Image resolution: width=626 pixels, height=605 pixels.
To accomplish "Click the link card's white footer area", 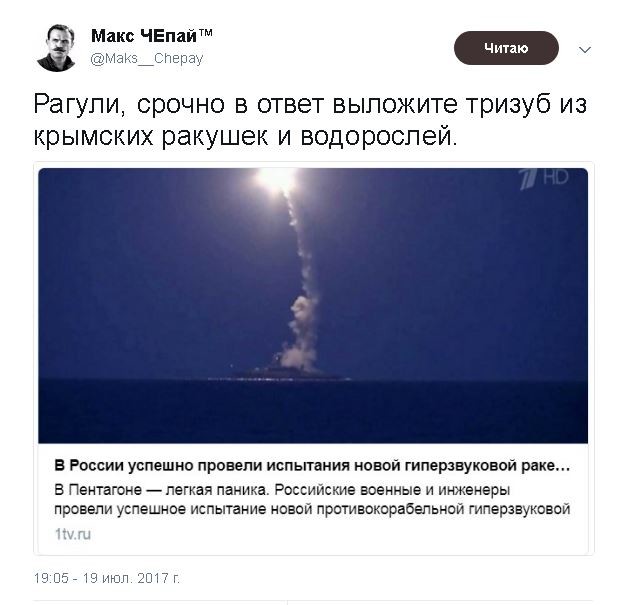I will [x=313, y=499].
